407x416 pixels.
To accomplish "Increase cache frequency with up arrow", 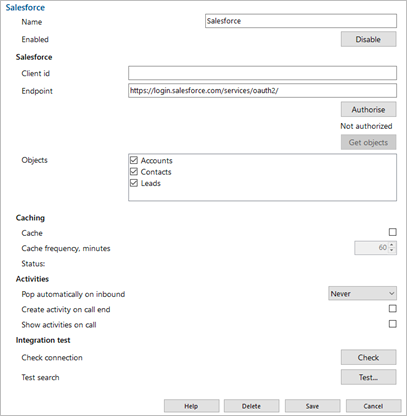I will [x=392, y=245].
